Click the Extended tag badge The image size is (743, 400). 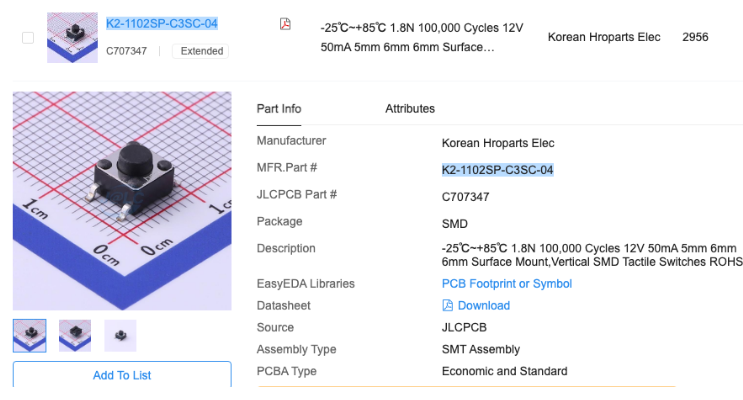pos(201,51)
